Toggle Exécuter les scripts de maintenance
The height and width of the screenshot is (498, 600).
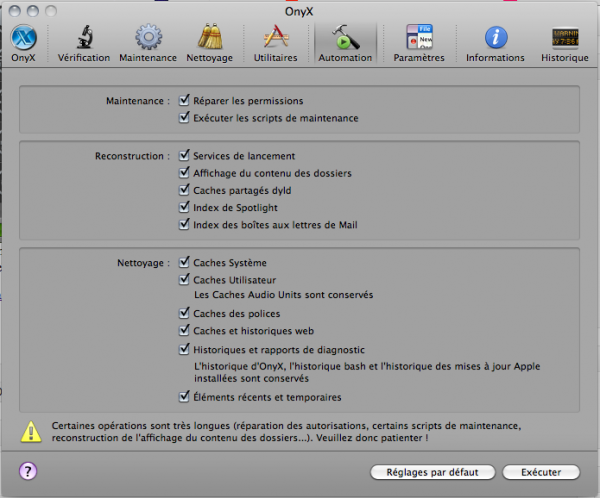184,118
